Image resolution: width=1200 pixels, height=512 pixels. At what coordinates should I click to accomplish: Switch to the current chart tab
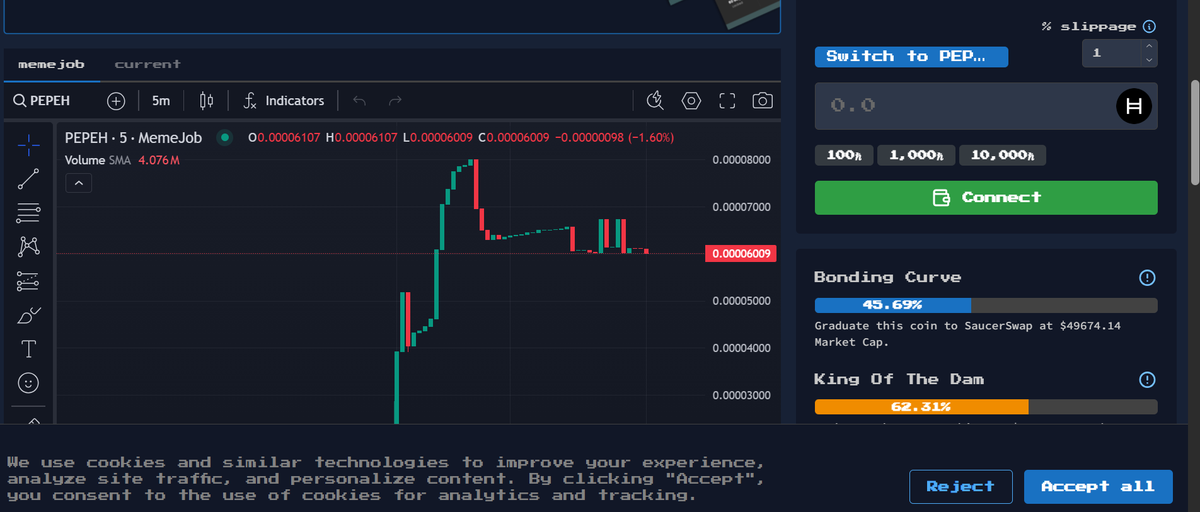147,64
